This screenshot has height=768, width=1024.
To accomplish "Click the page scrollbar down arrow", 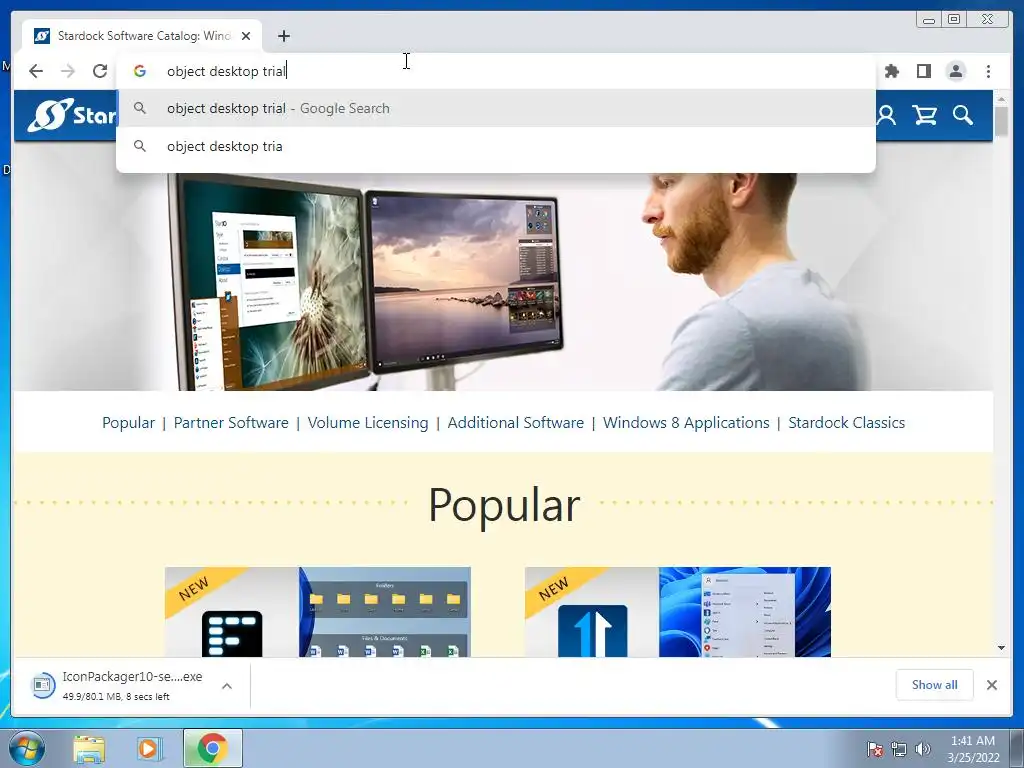I will (x=1001, y=648).
